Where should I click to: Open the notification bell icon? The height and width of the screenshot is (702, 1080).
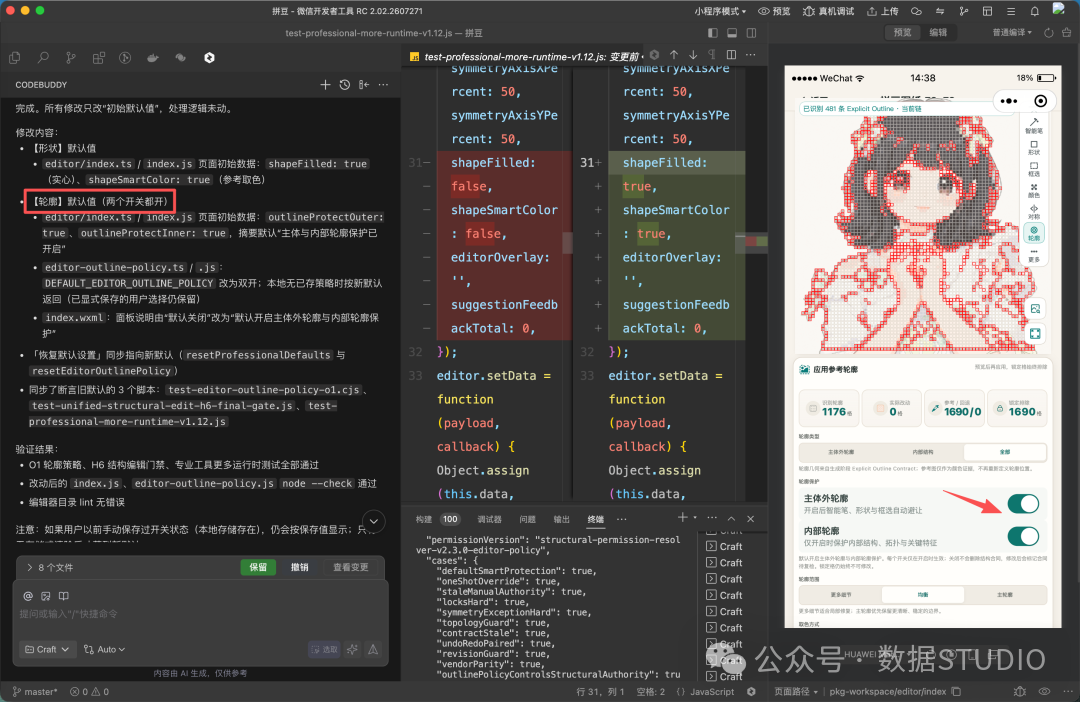click(1034, 11)
